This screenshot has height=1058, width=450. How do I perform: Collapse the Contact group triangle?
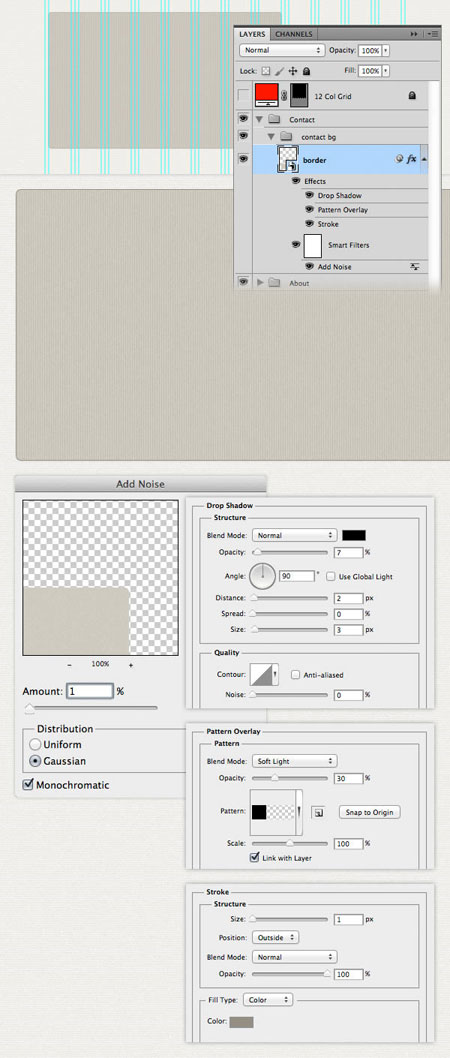[x=259, y=119]
